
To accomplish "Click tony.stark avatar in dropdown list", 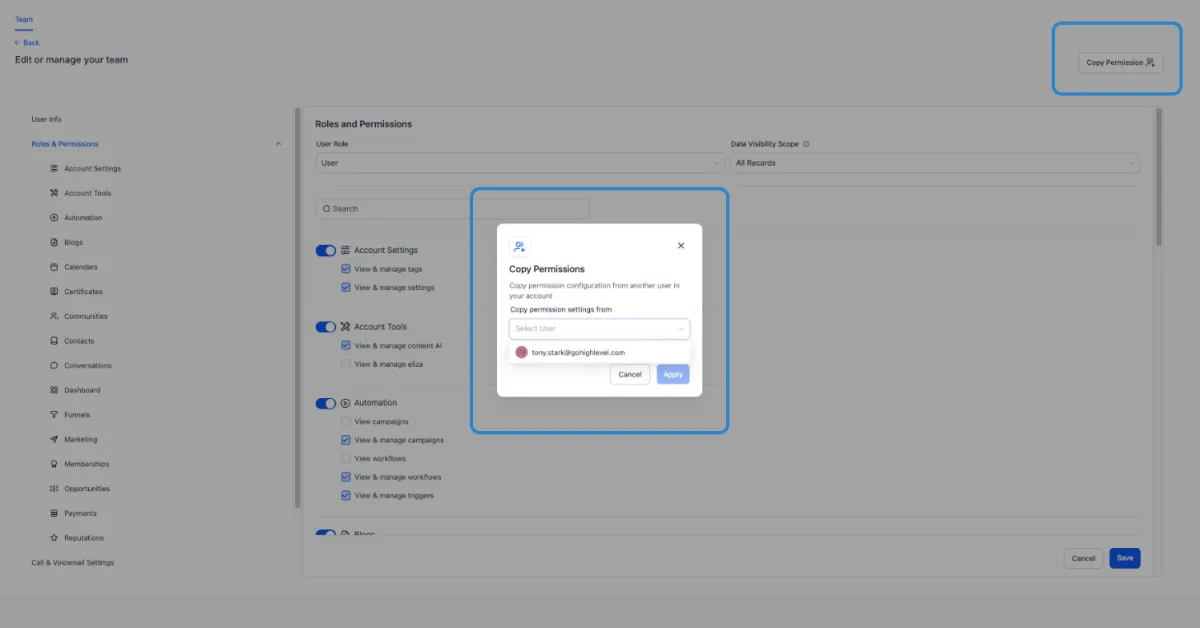I will (x=521, y=352).
